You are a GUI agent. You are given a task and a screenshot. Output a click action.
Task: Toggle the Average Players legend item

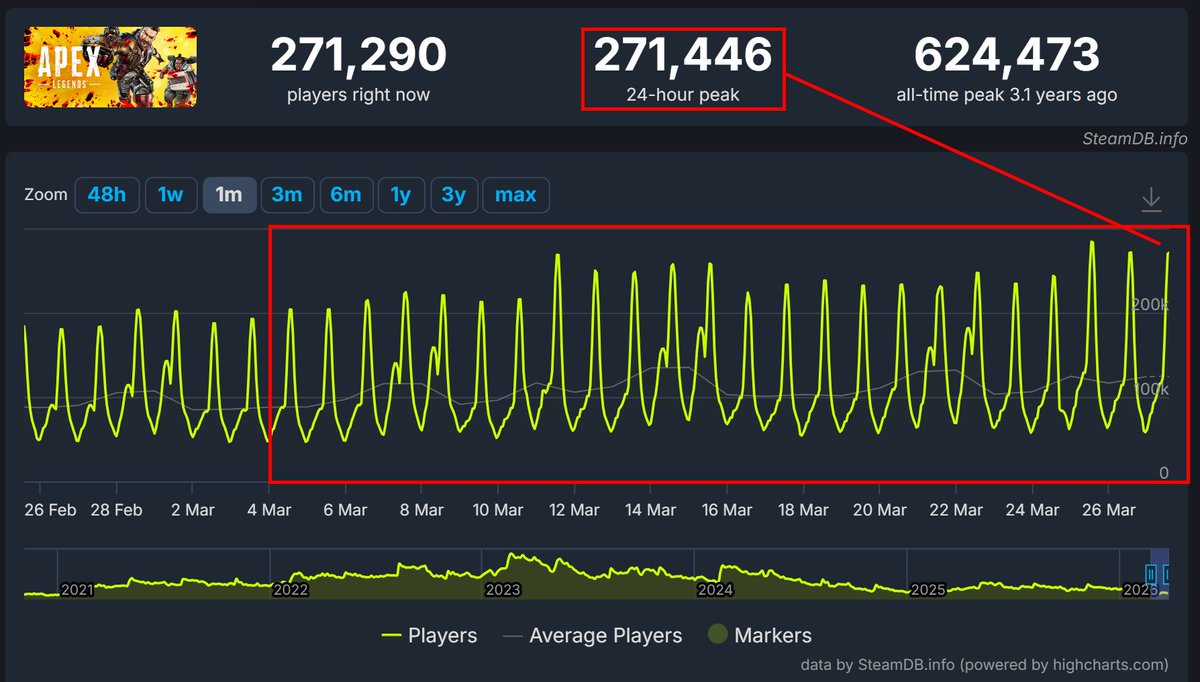coord(592,635)
